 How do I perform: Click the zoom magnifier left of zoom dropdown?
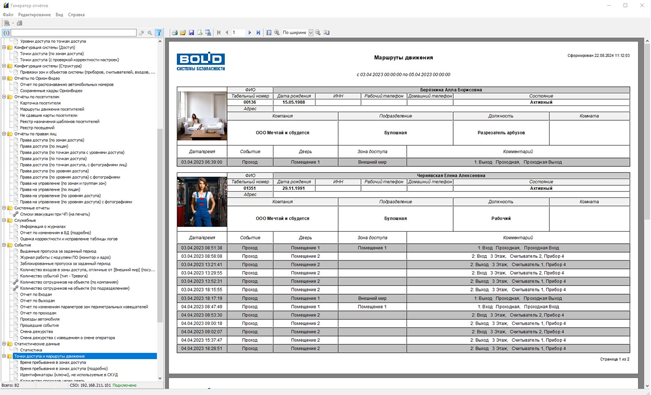pos(277,32)
